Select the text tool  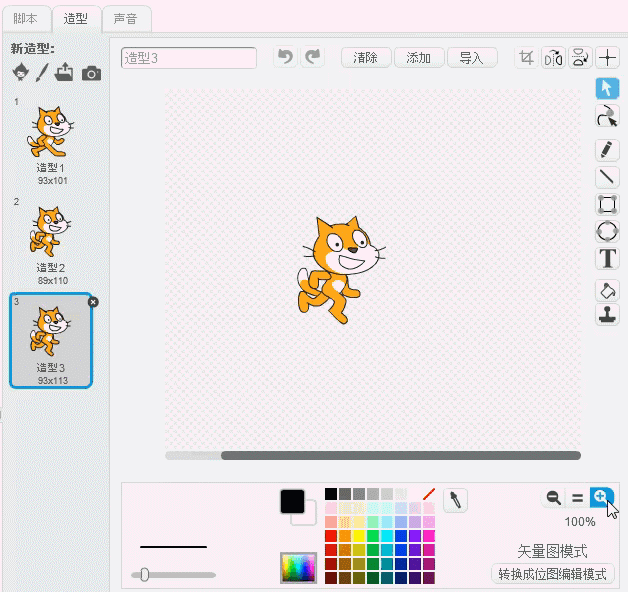[x=607, y=258]
